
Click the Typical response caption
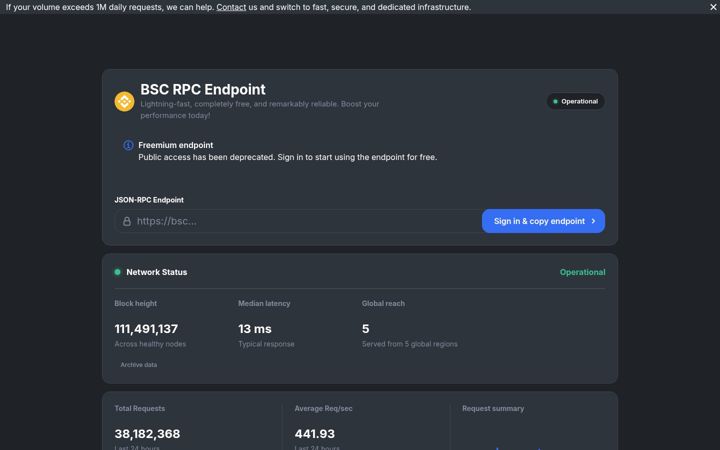266,344
